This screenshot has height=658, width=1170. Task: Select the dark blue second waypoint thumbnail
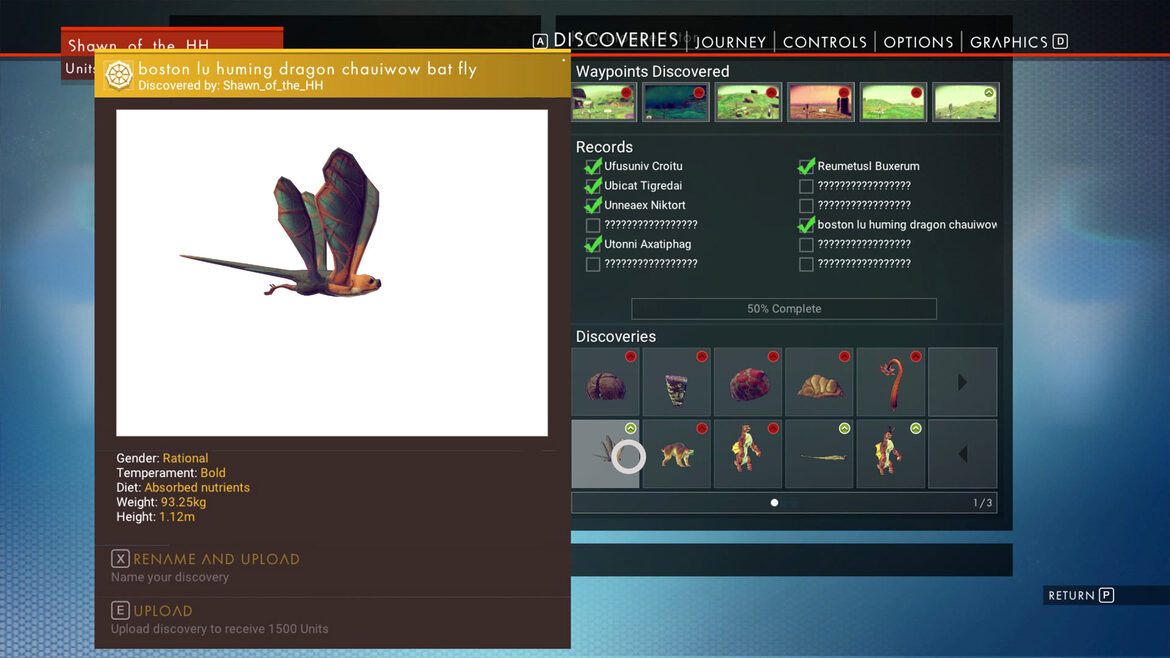[675, 101]
